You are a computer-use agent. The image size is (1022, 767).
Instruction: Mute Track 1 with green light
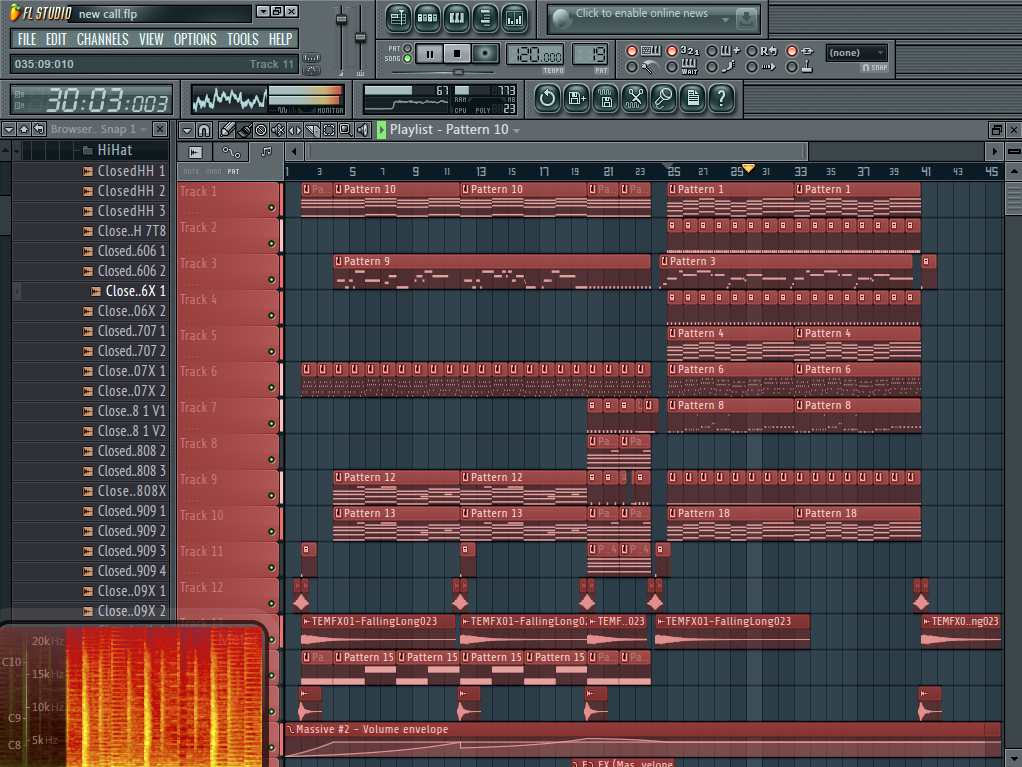272,209
